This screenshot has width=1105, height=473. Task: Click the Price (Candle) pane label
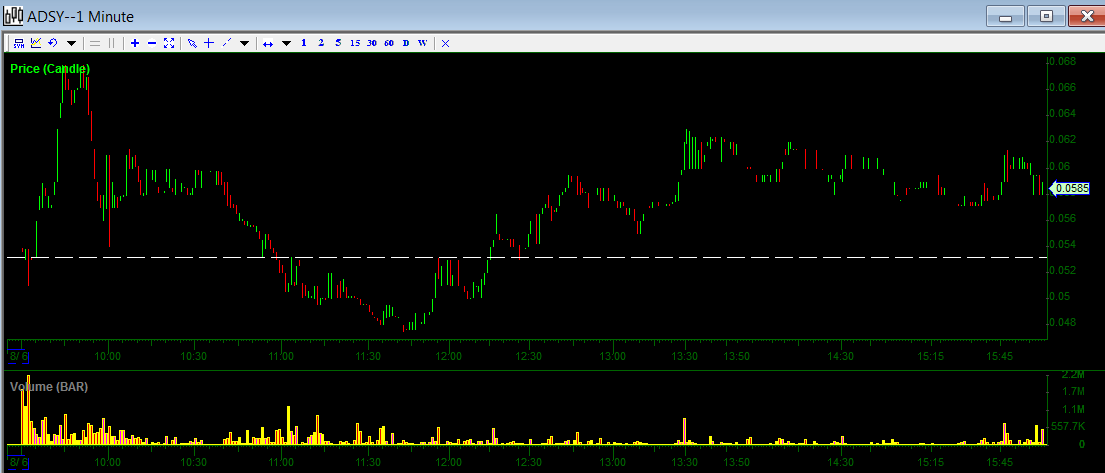pyautogui.click(x=50, y=69)
